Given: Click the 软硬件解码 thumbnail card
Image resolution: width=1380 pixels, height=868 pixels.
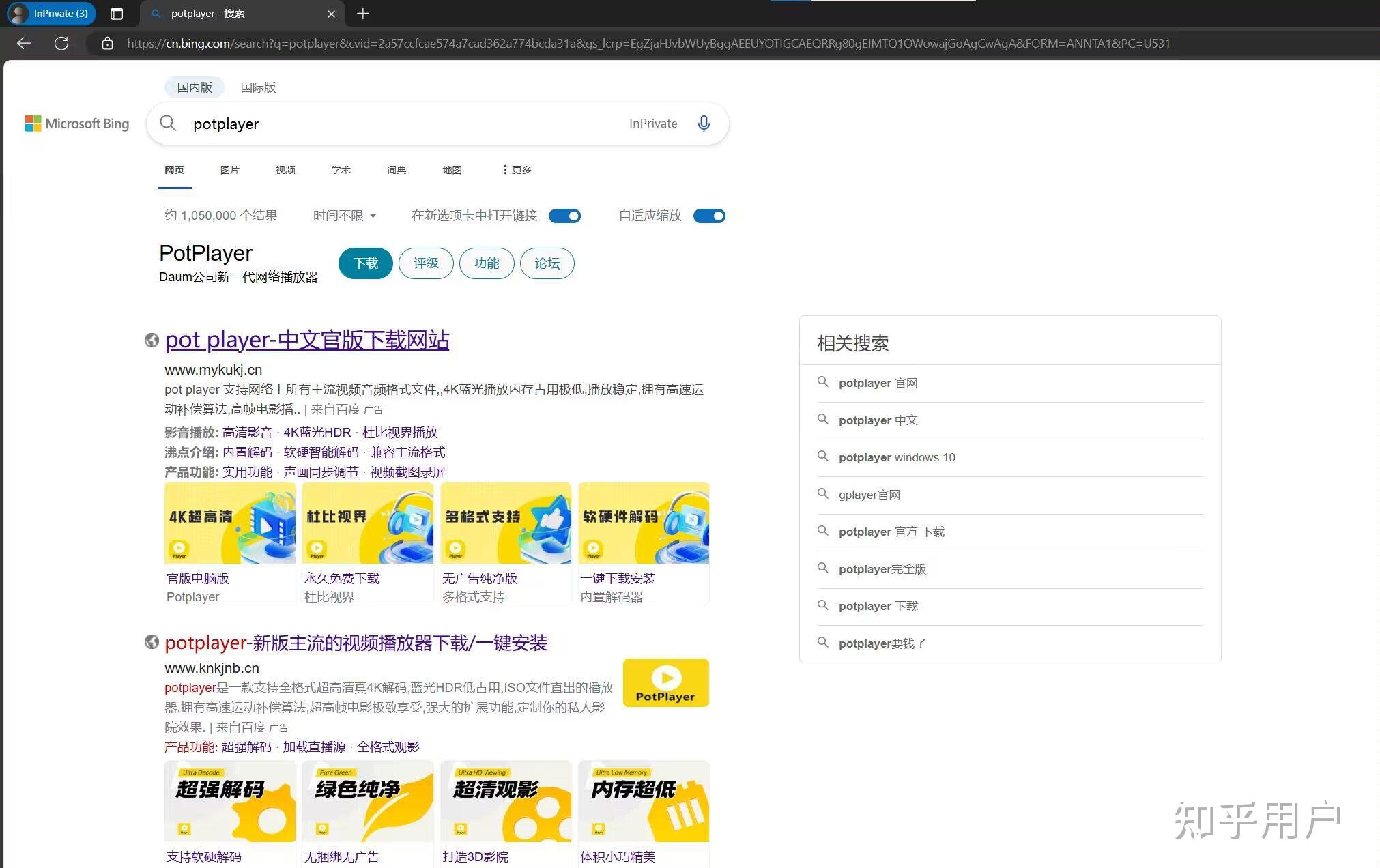Looking at the screenshot, I should pyautogui.click(x=644, y=523).
